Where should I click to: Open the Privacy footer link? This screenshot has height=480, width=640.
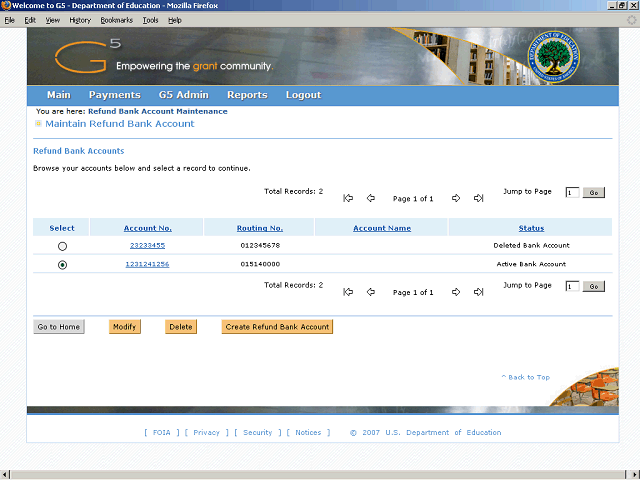[207, 433]
